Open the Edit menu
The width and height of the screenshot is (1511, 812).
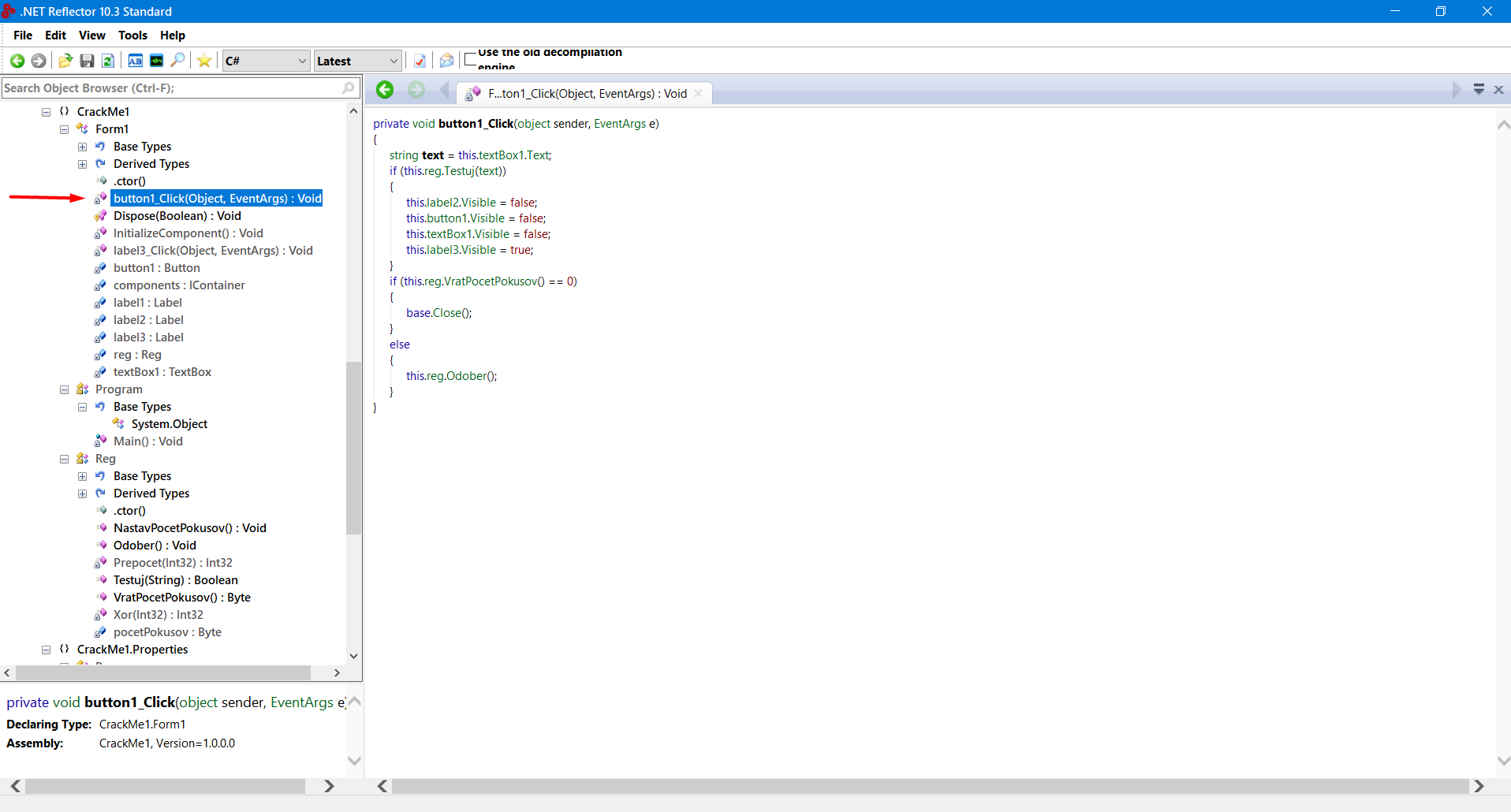[55, 35]
